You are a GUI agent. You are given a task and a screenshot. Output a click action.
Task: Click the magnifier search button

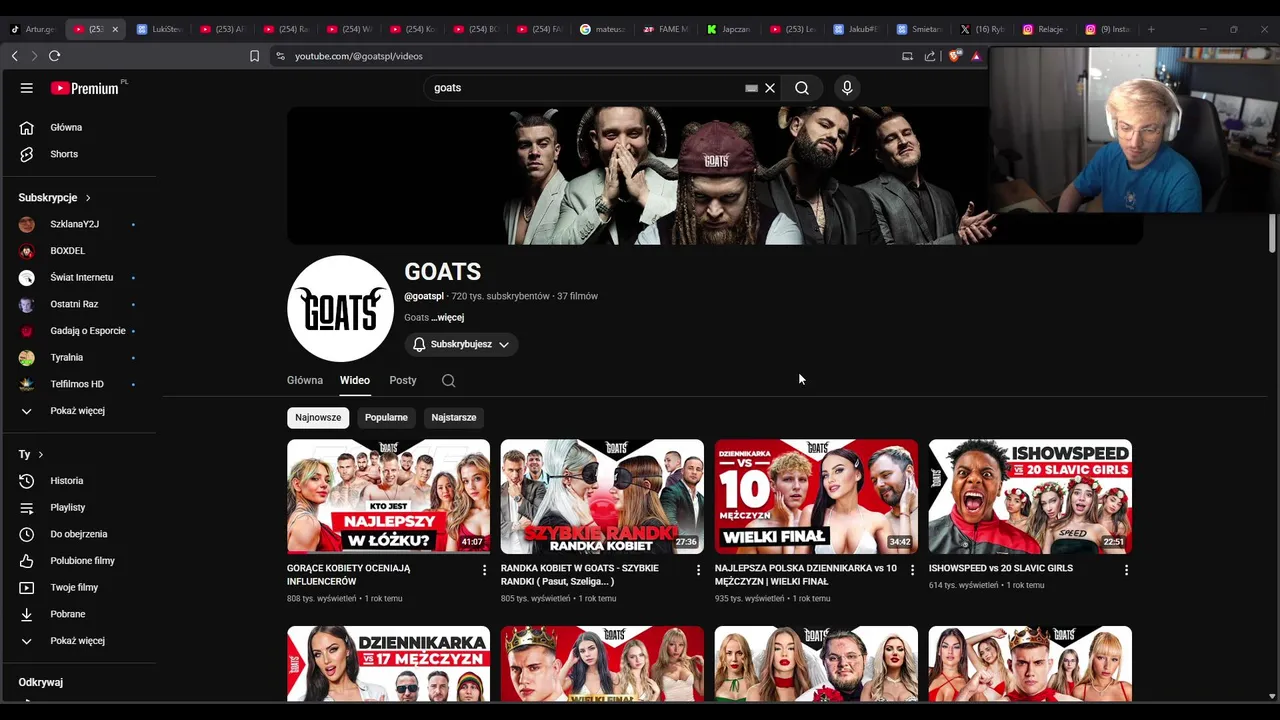802,88
